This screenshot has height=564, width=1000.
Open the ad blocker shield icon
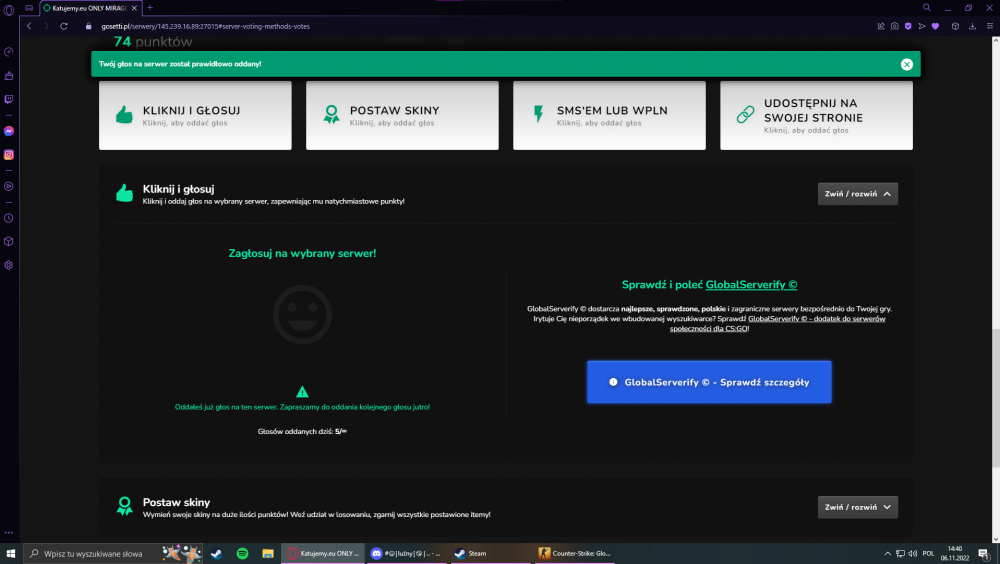click(908, 26)
